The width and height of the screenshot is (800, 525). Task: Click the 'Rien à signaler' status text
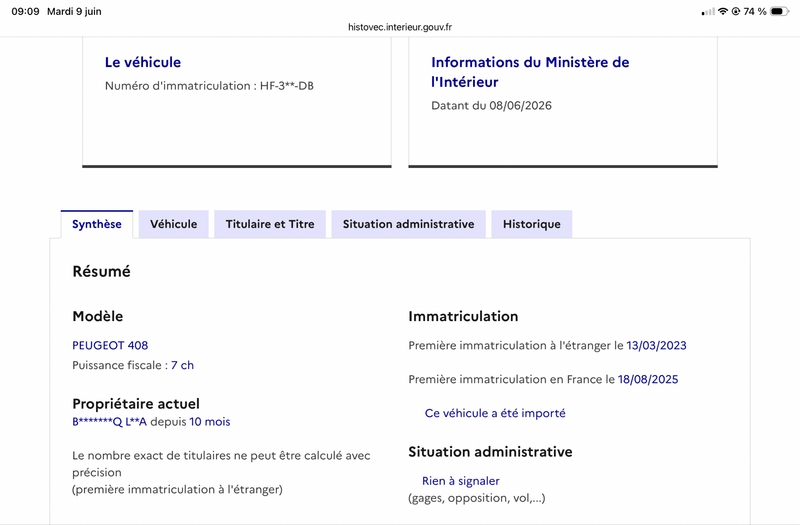click(461, 481)
